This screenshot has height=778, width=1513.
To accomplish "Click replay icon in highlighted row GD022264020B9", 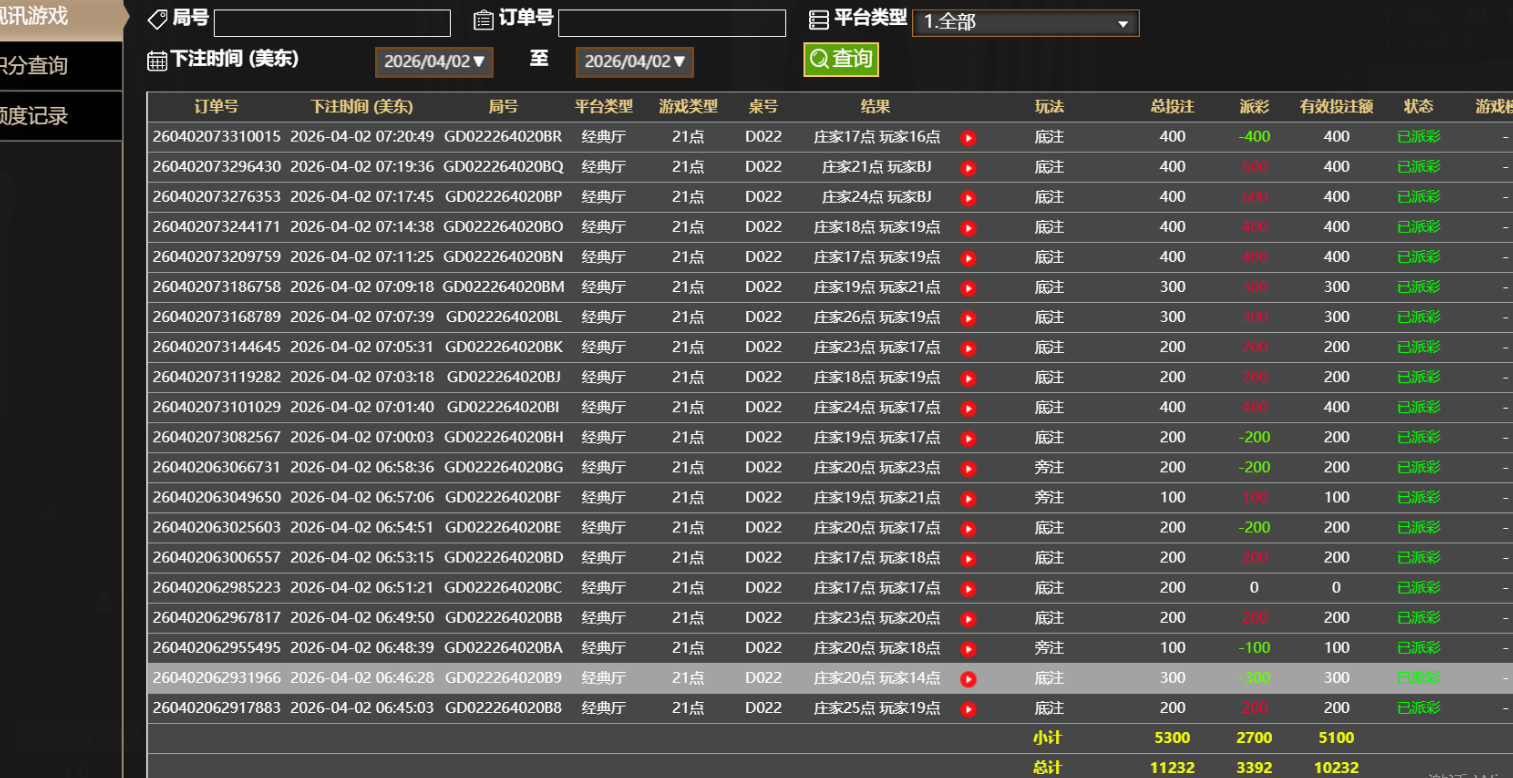I will pos(968,679).
